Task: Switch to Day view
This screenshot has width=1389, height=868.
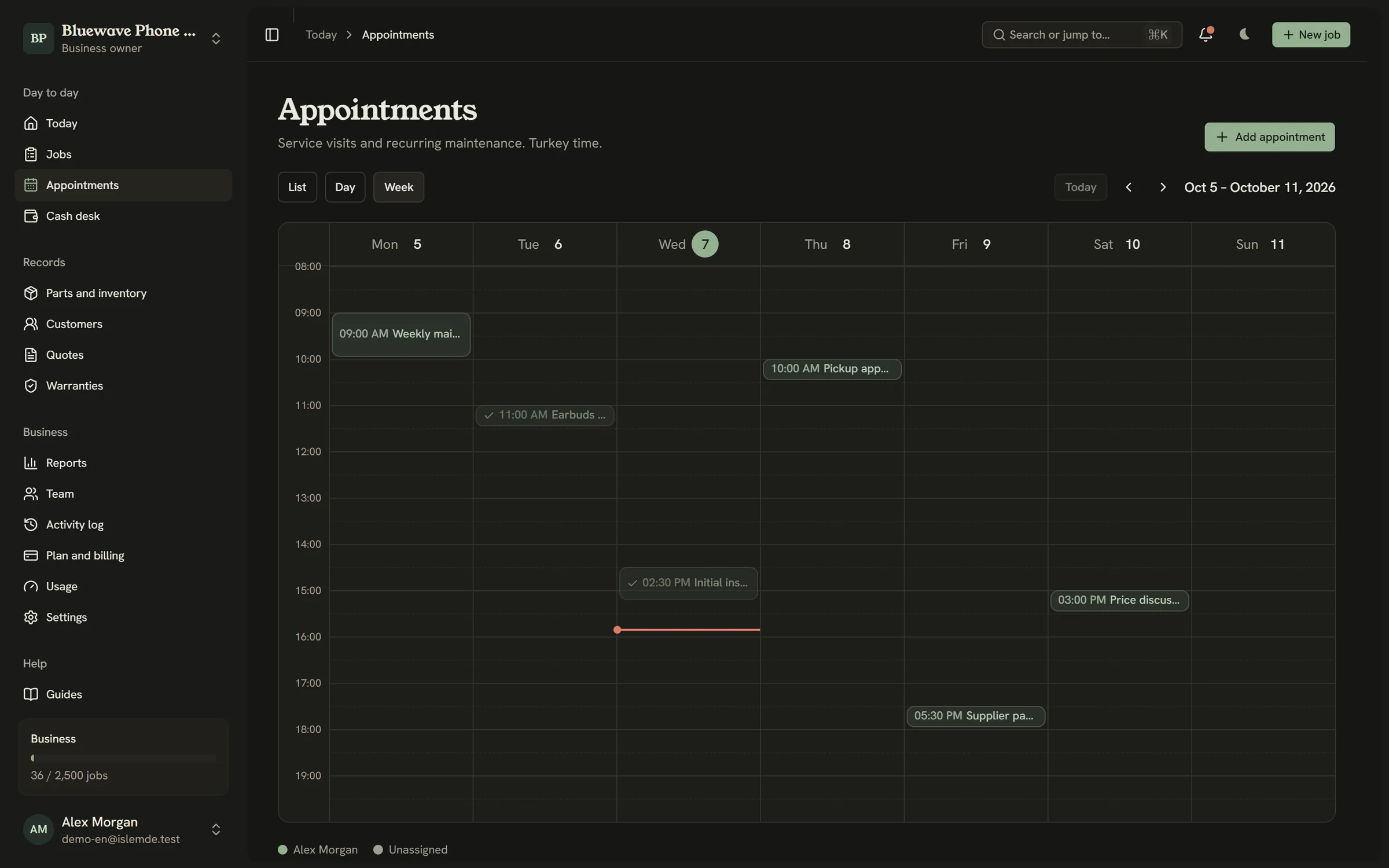Action: click(345, 187)
